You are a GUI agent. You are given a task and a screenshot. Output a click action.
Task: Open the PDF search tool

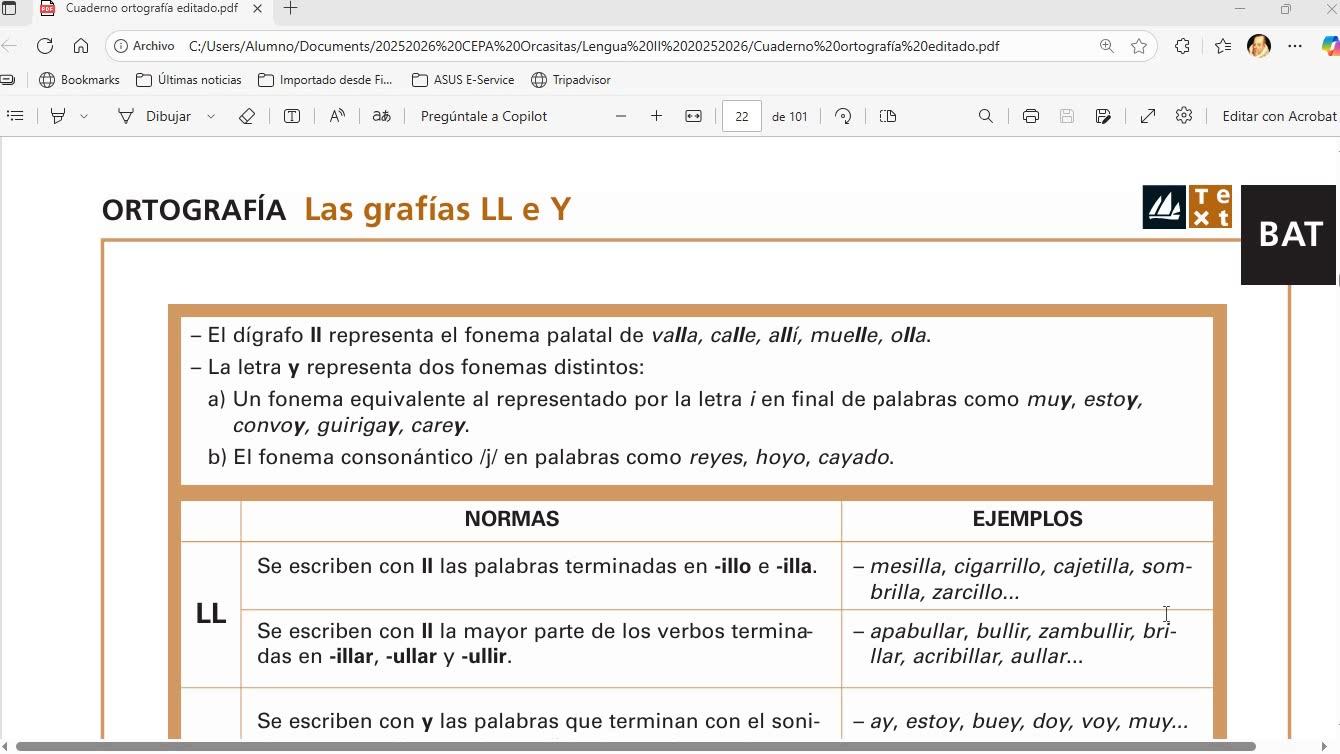985,116
